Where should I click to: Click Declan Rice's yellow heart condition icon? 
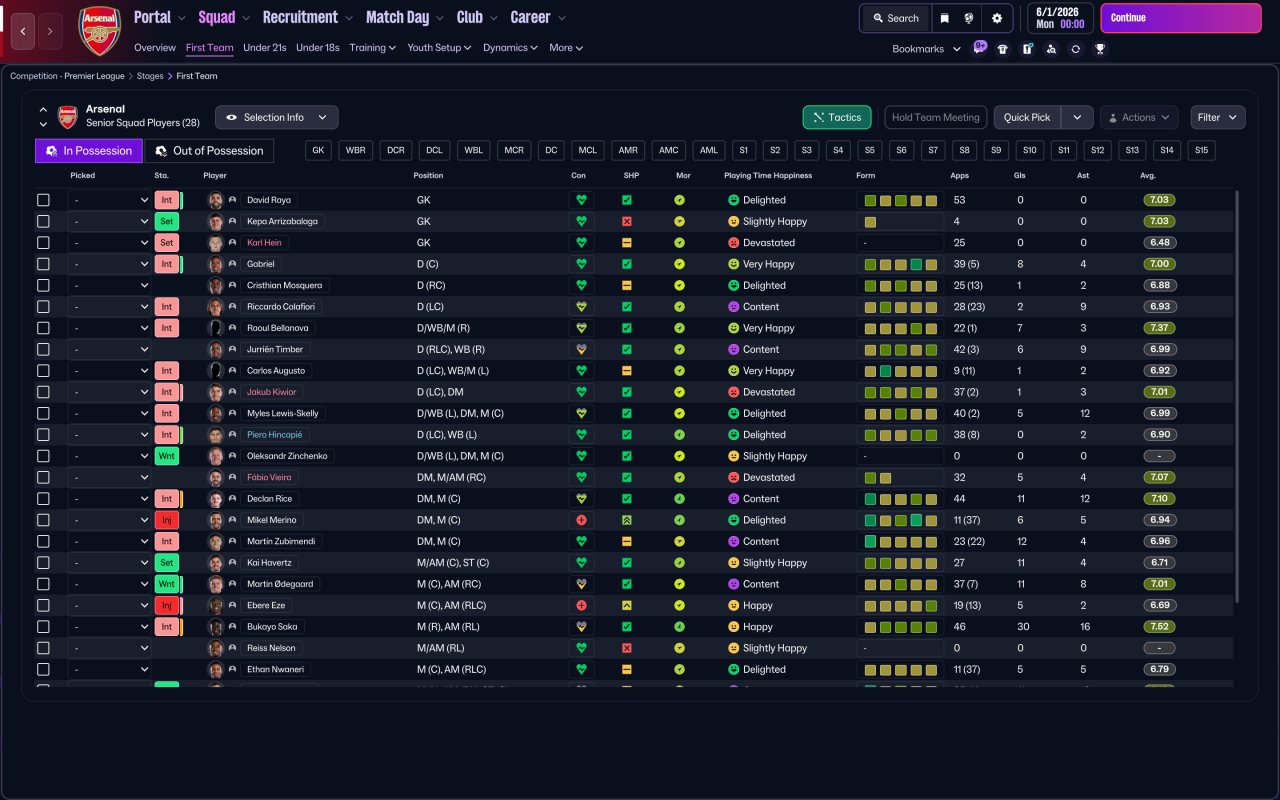coord(581,499)
